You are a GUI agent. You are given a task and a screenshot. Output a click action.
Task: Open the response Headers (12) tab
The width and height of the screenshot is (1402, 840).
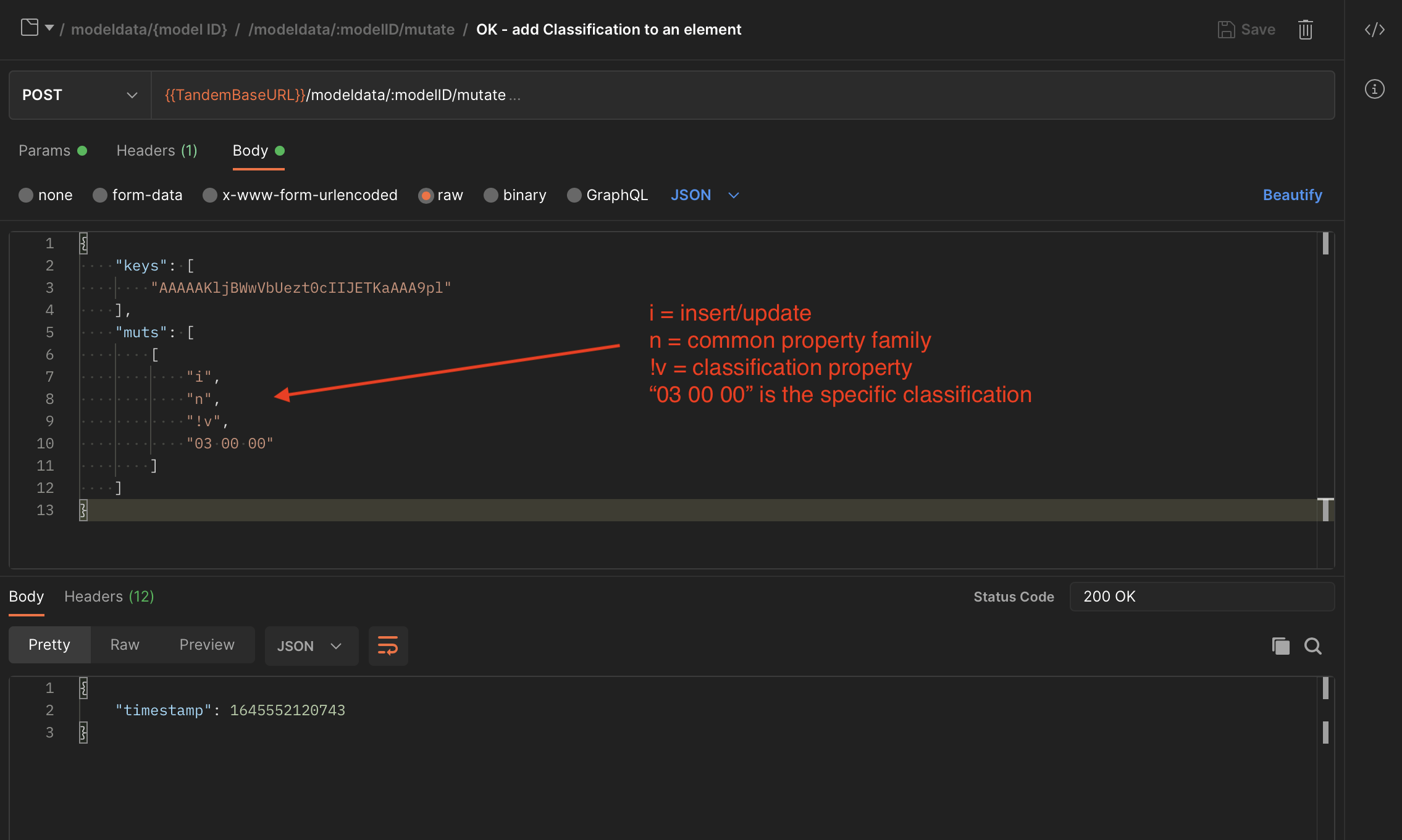(x=109, y=597)
